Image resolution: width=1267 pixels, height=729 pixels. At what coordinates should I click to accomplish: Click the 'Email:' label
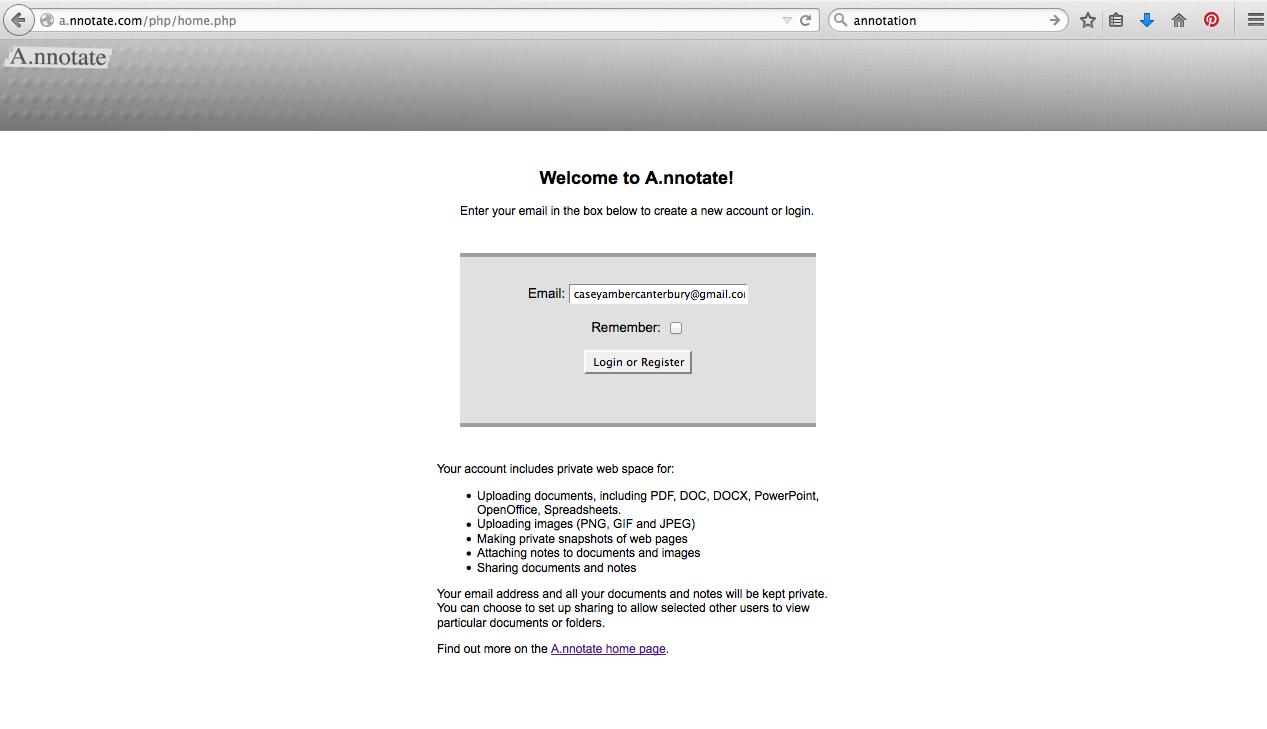click(x=546, y=294)
